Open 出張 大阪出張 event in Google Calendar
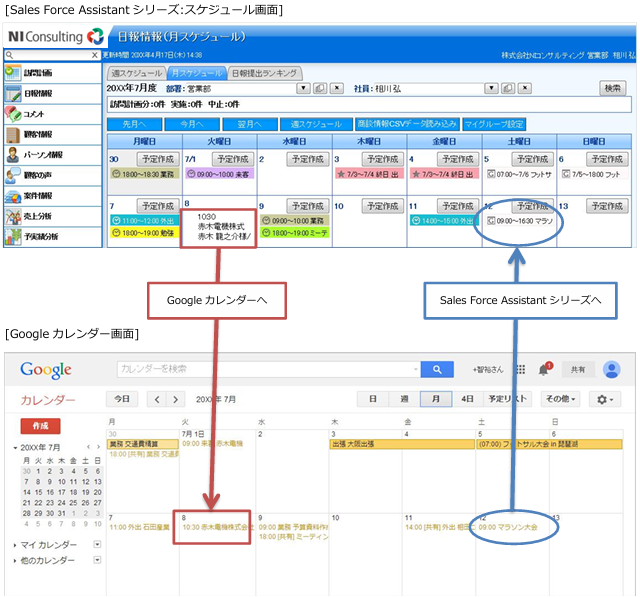 [402, 444]
